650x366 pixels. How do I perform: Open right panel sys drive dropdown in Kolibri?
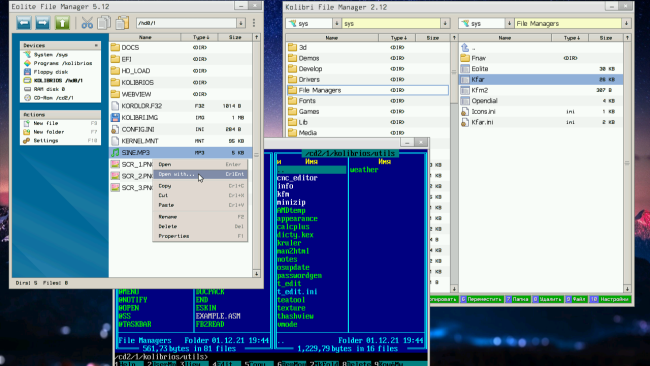click(509, 24)
